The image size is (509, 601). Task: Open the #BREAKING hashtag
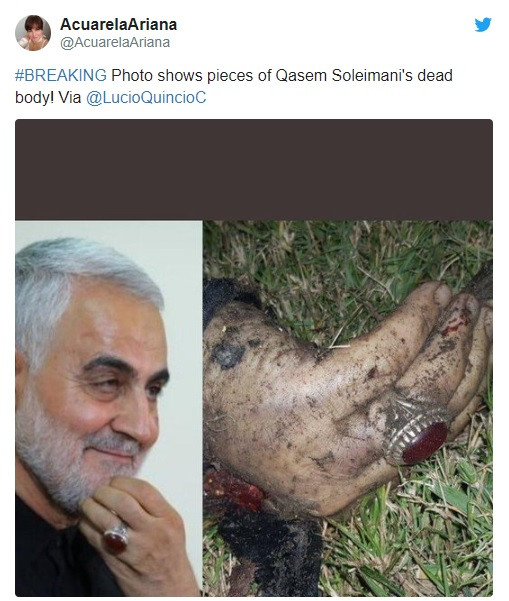61,75
